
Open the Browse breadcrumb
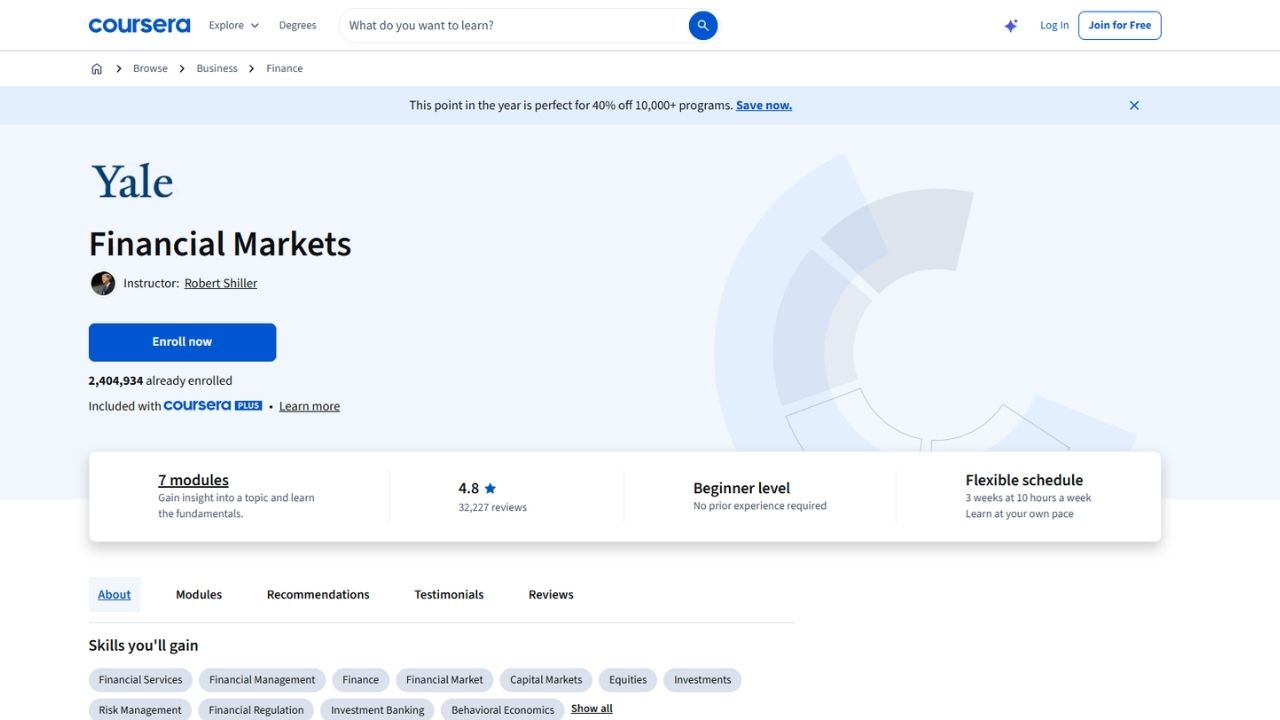[151, 69]
